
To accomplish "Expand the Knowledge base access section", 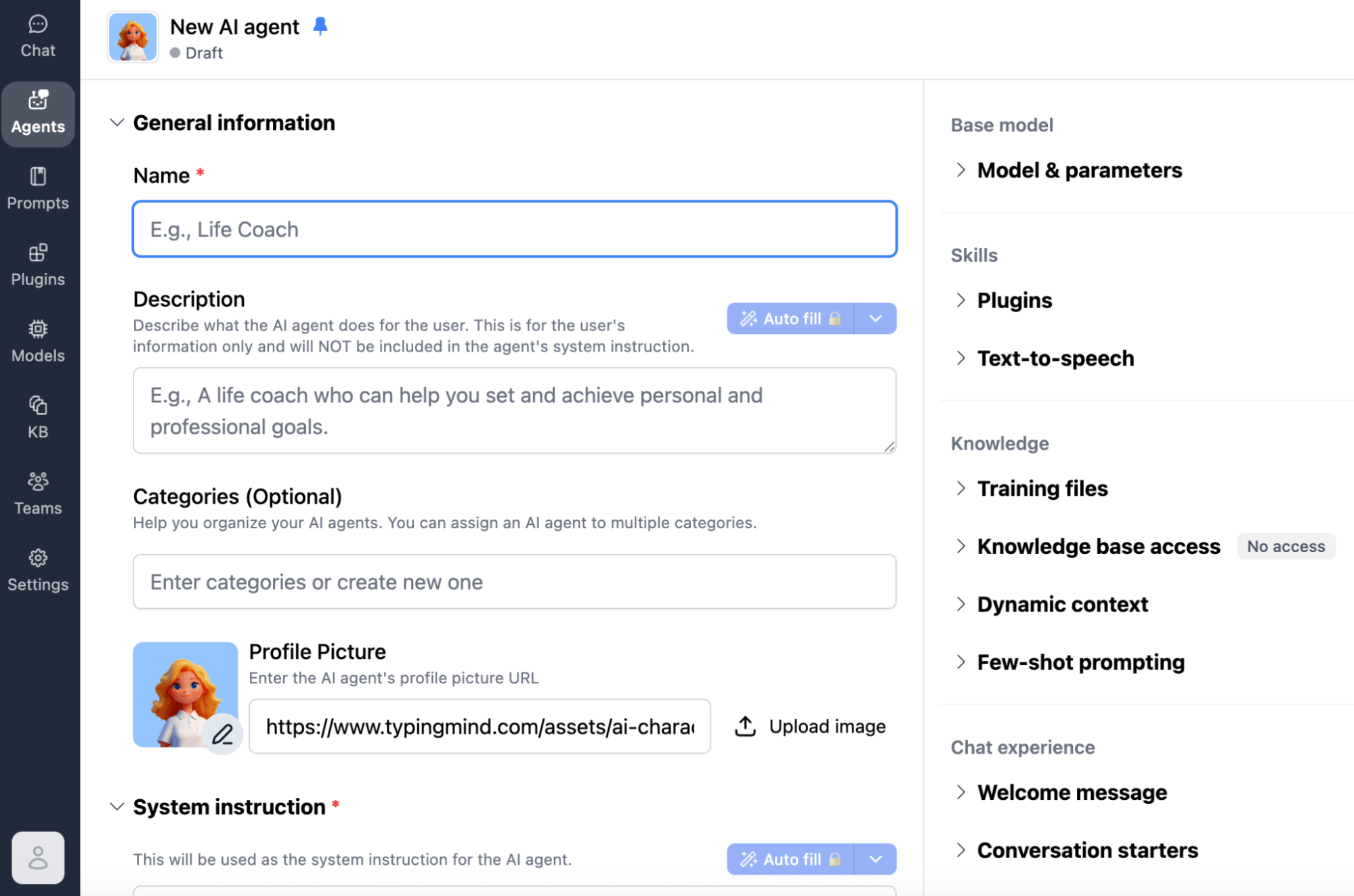I will [1097, 546].
